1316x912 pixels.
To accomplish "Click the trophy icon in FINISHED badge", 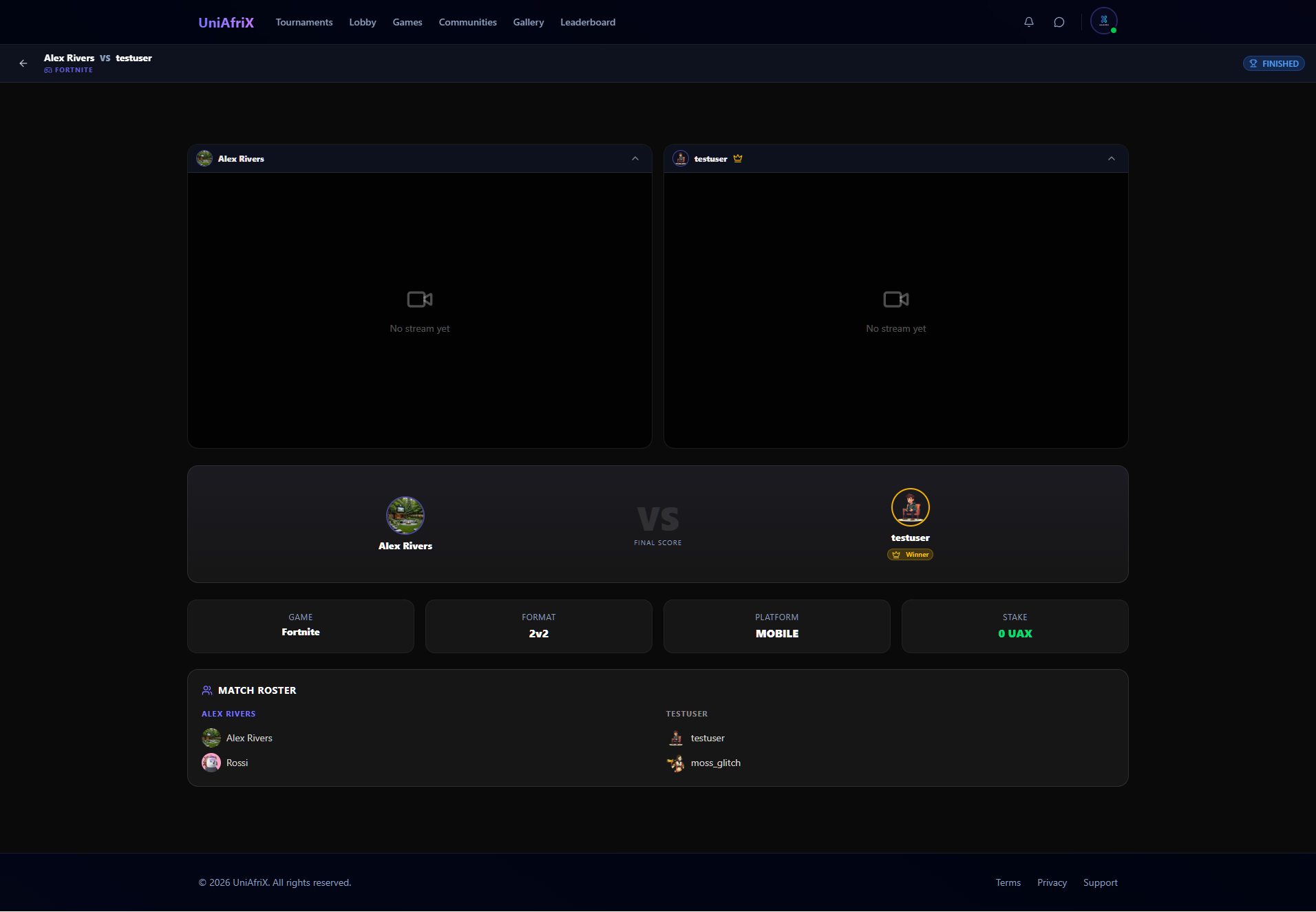I will [1253, 63].
